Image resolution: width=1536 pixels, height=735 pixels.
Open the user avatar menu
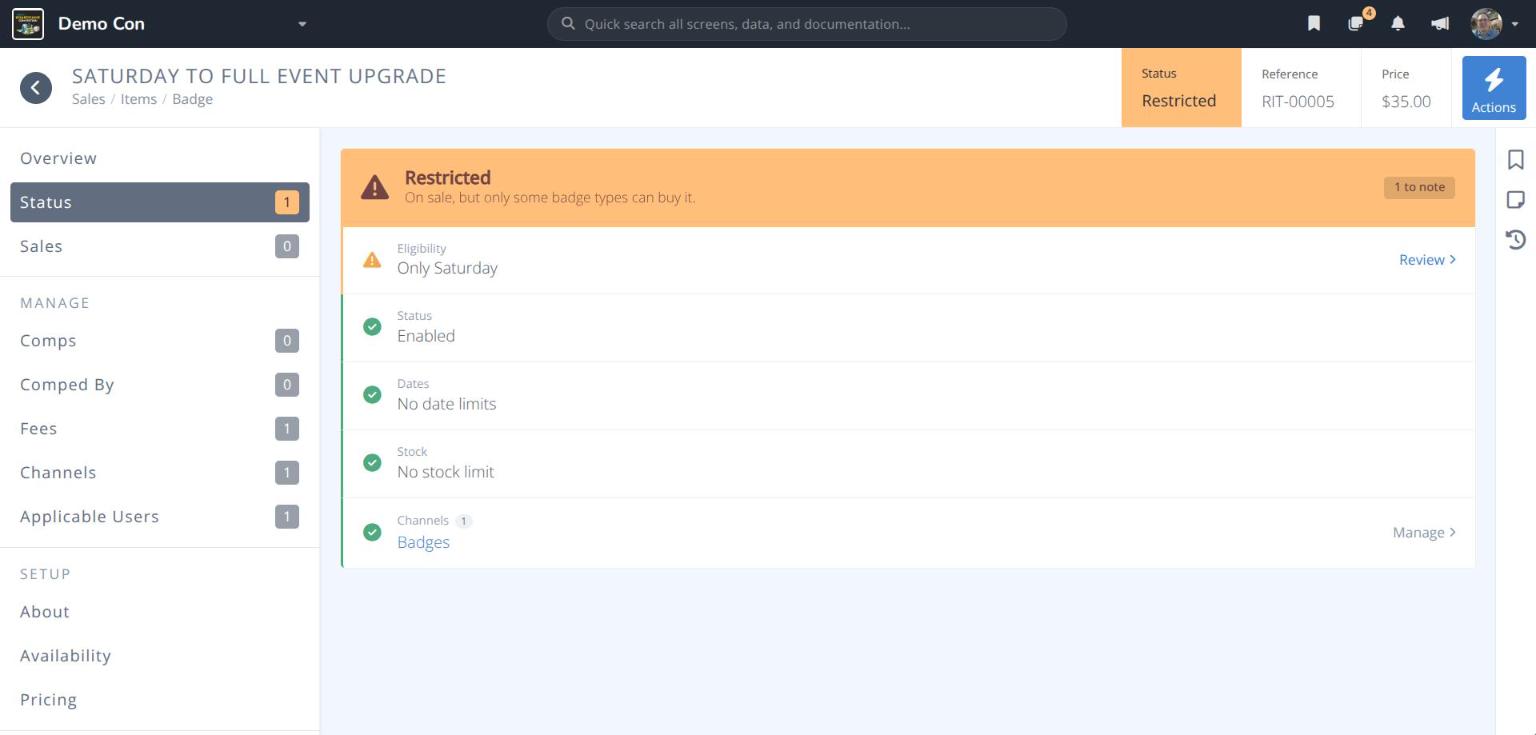pyautogui.click(x=1494, y=23)
